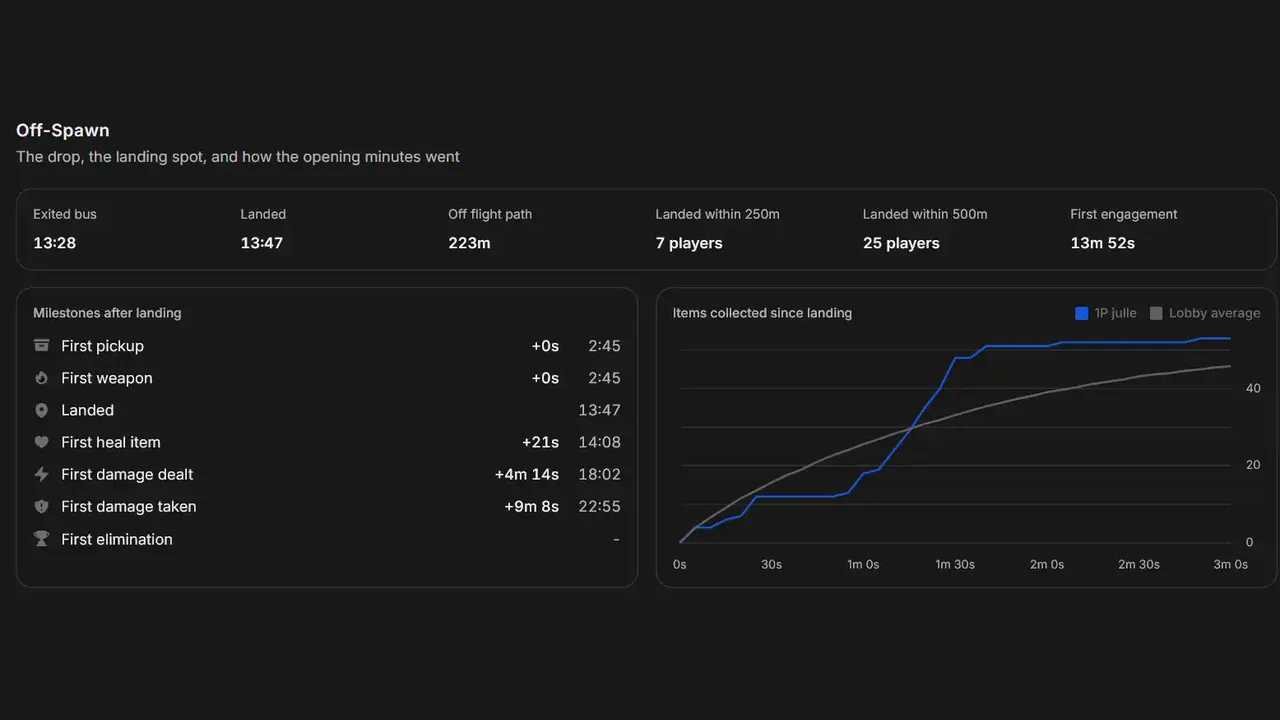
Task: Click the 1m 30s axis label
Action: pos(955,564)
